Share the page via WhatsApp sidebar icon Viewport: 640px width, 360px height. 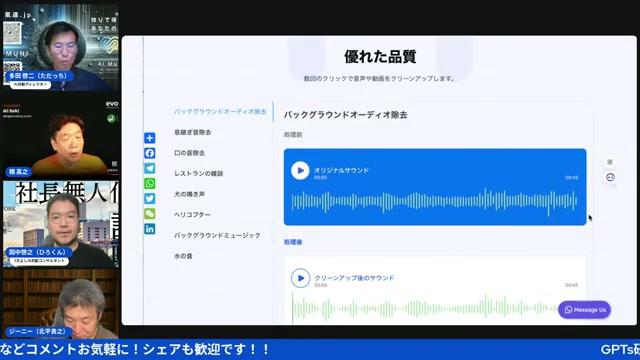pyautogui.click(x=150, y=183)
